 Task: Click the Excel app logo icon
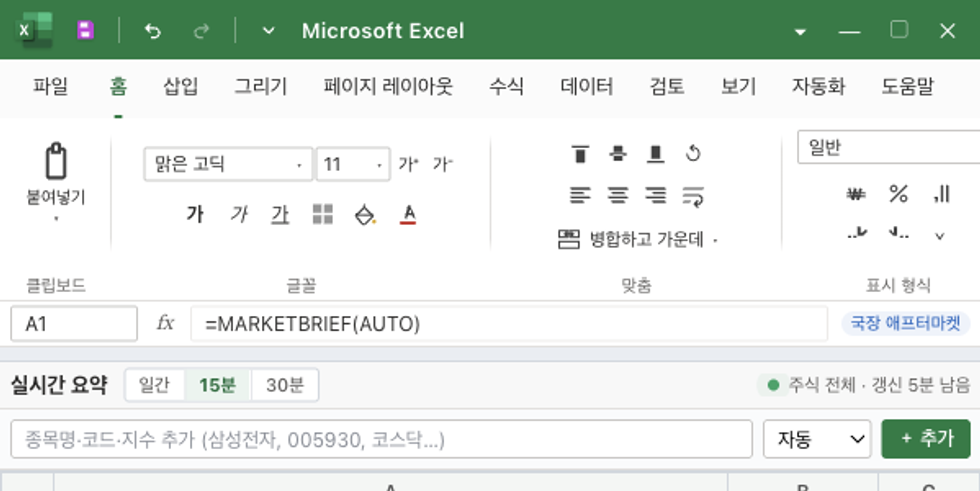click(34, 30)
